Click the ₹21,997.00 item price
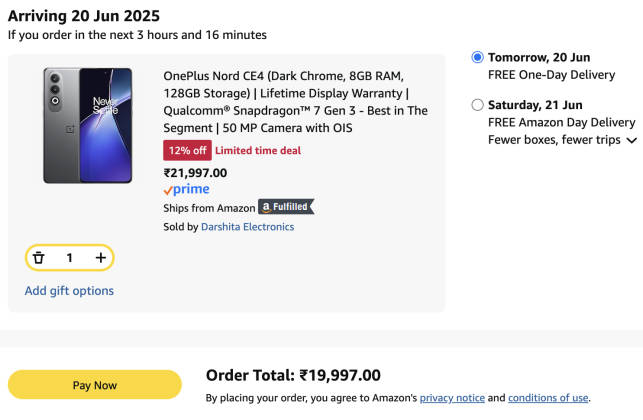The height and width of the screenshot is (420, 643). 195,172
